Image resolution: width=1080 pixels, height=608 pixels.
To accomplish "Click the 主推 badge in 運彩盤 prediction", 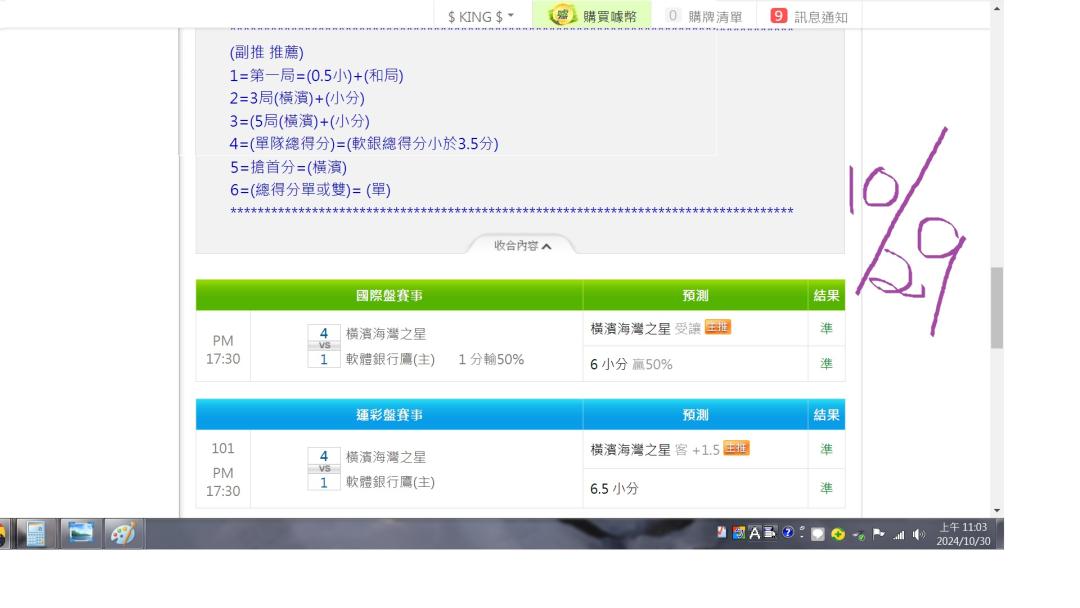I will click(736, 448).
